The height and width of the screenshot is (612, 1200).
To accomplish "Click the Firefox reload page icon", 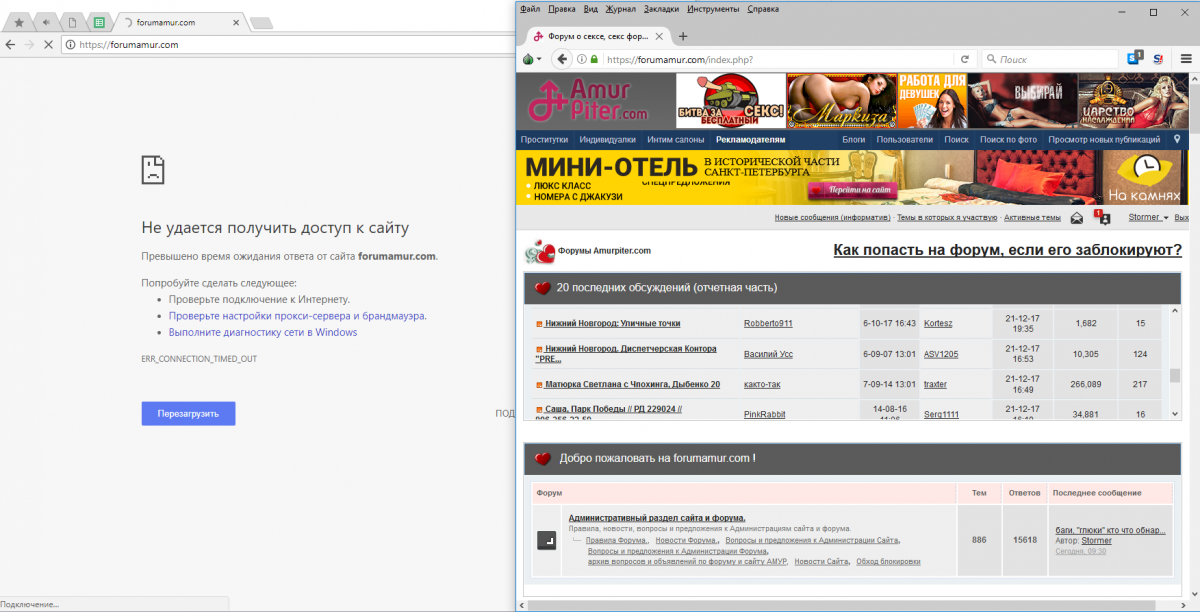I will pos(964,59).
